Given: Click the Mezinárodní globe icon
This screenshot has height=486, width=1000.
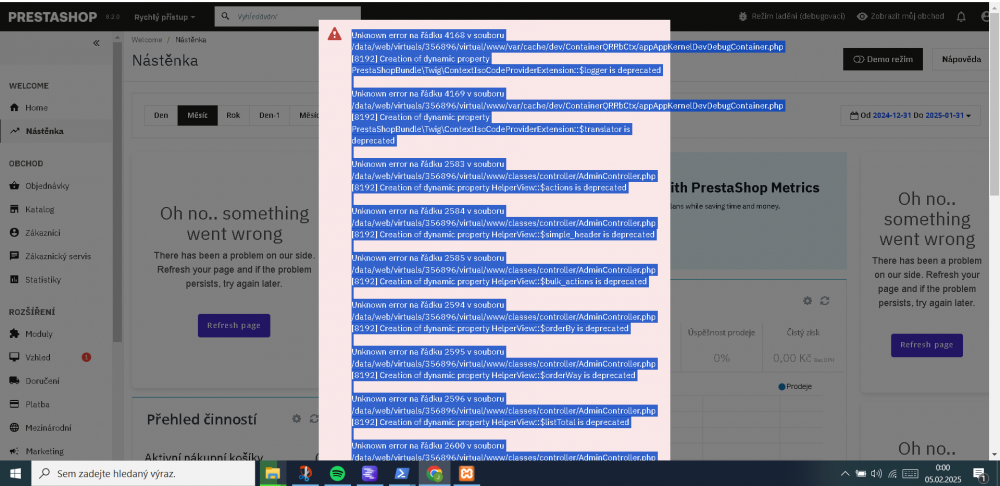Looking at the screenshot, I should pos(14,428).
